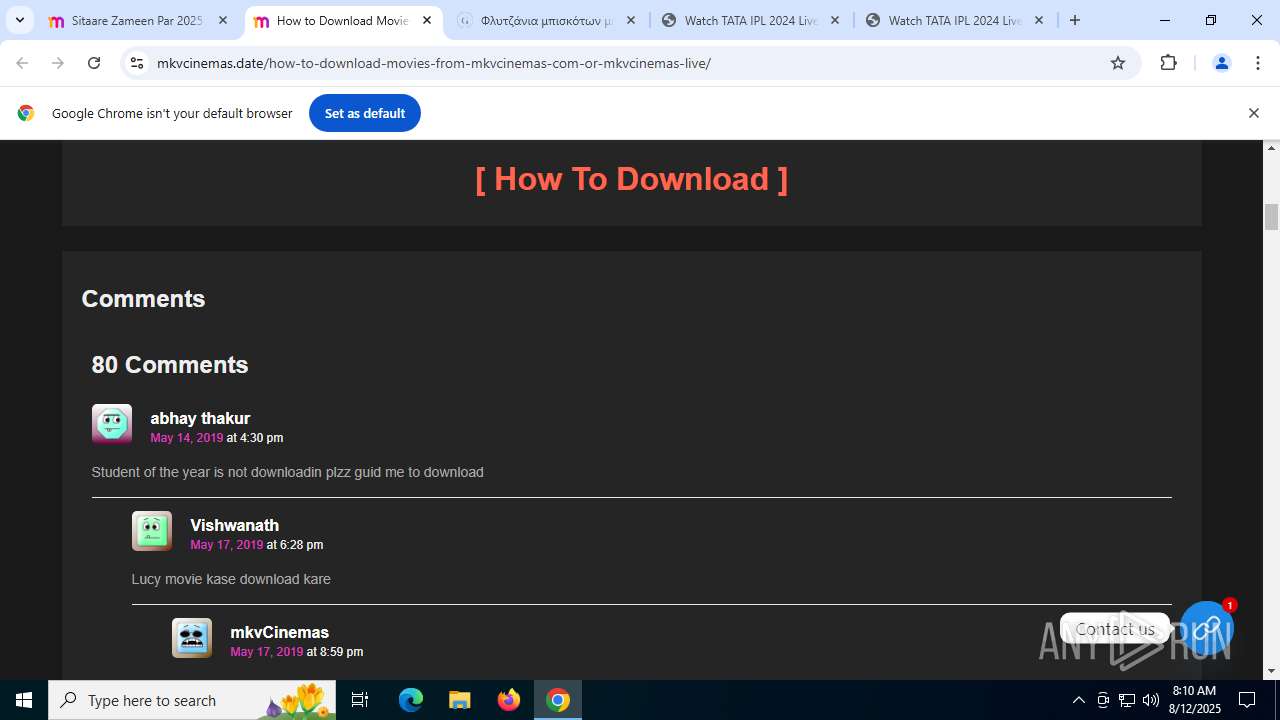The image size is (1280, 720).
Task: Open the Chrome three-dot menu
Action: [1257, 63]
